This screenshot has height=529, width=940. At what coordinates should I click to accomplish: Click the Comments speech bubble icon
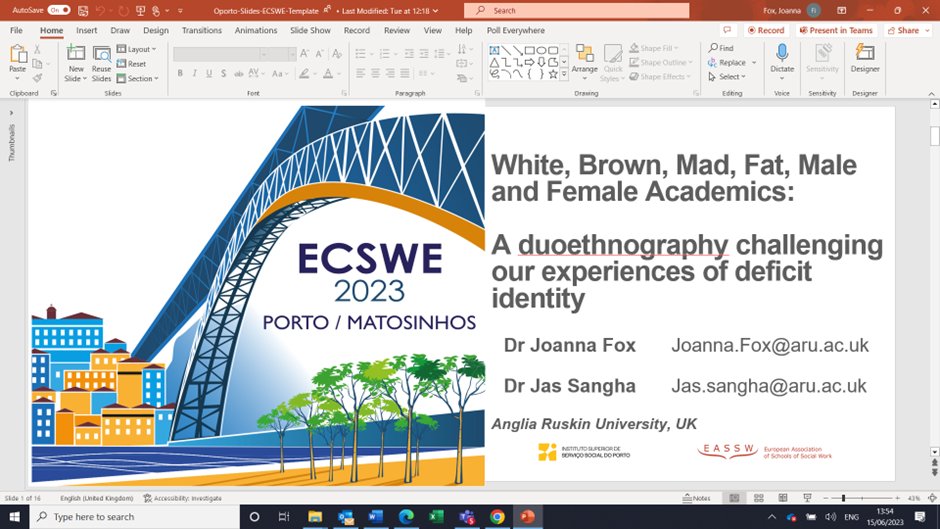click(x=727, y=30)
